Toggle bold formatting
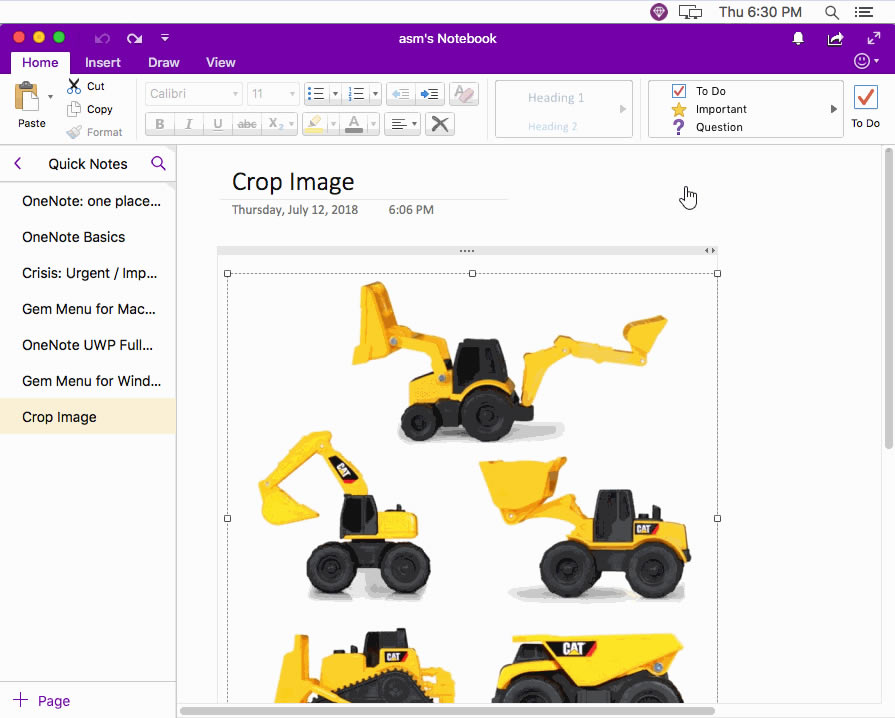This screenshot has width=895, height=718. coord(158,123)
